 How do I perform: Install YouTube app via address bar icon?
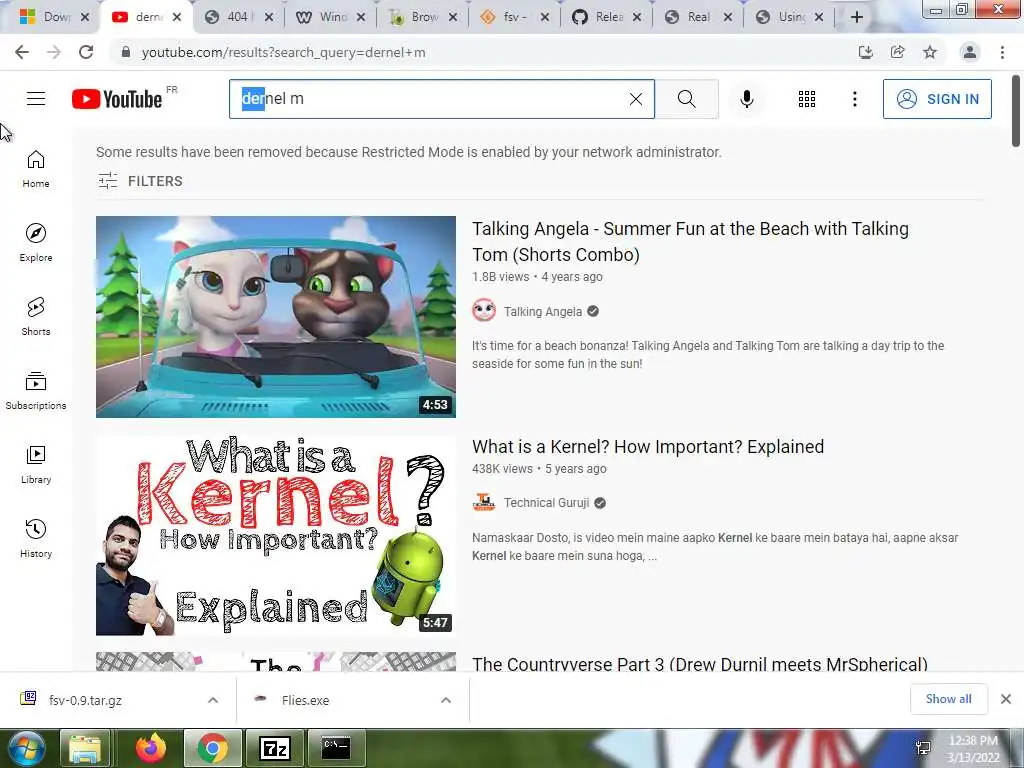click(x=865, y=52)
